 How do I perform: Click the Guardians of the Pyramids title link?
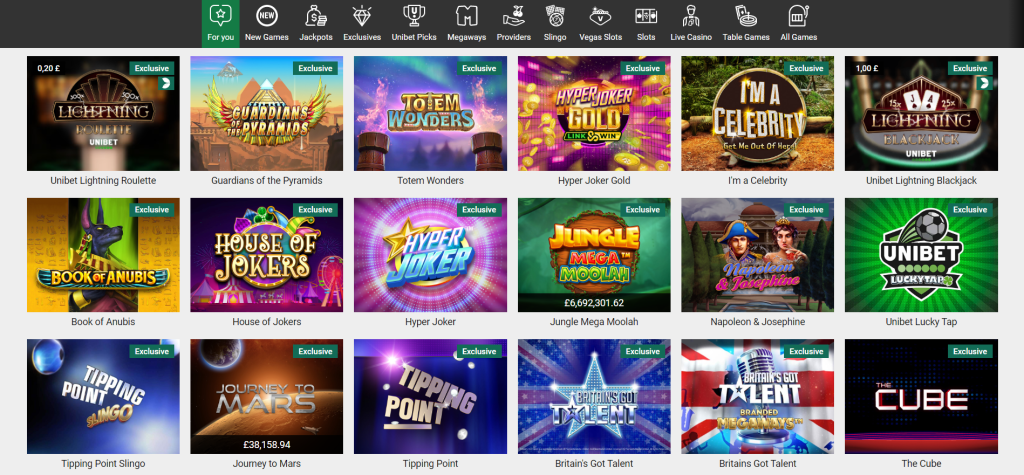[x=266, y=180]
